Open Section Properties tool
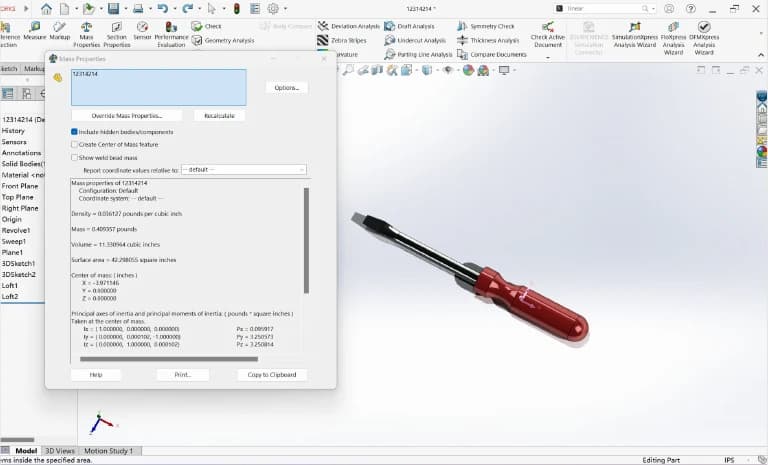 pyautogui.click(x=117, y=34)
